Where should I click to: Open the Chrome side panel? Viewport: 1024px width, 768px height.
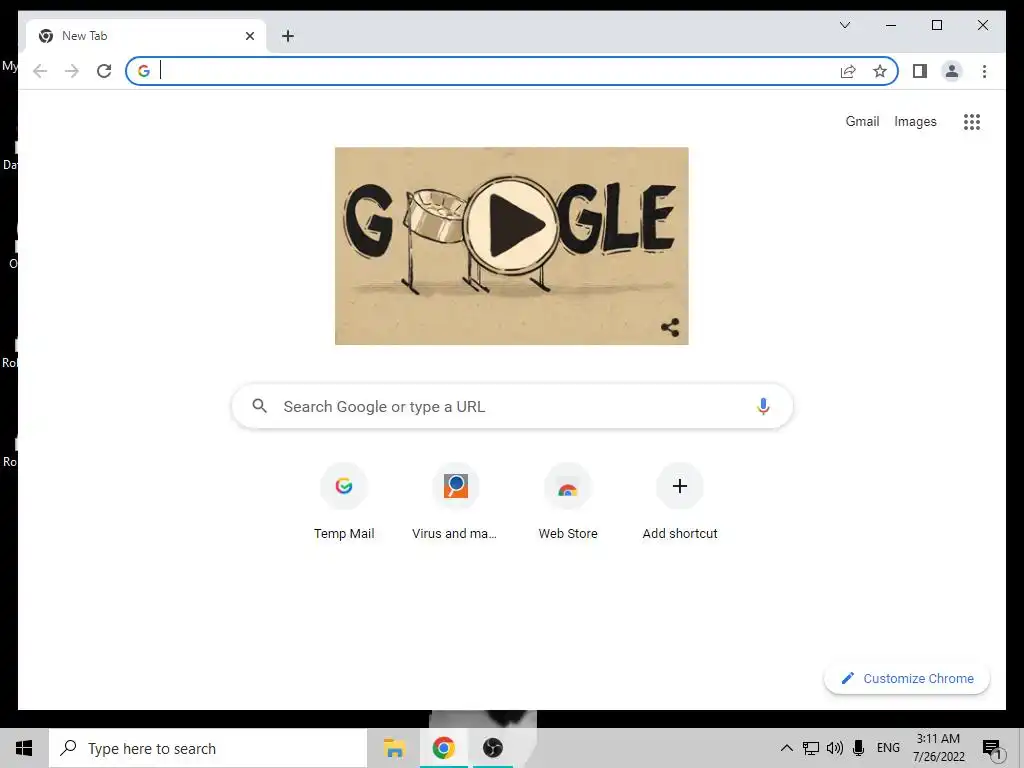920,71
